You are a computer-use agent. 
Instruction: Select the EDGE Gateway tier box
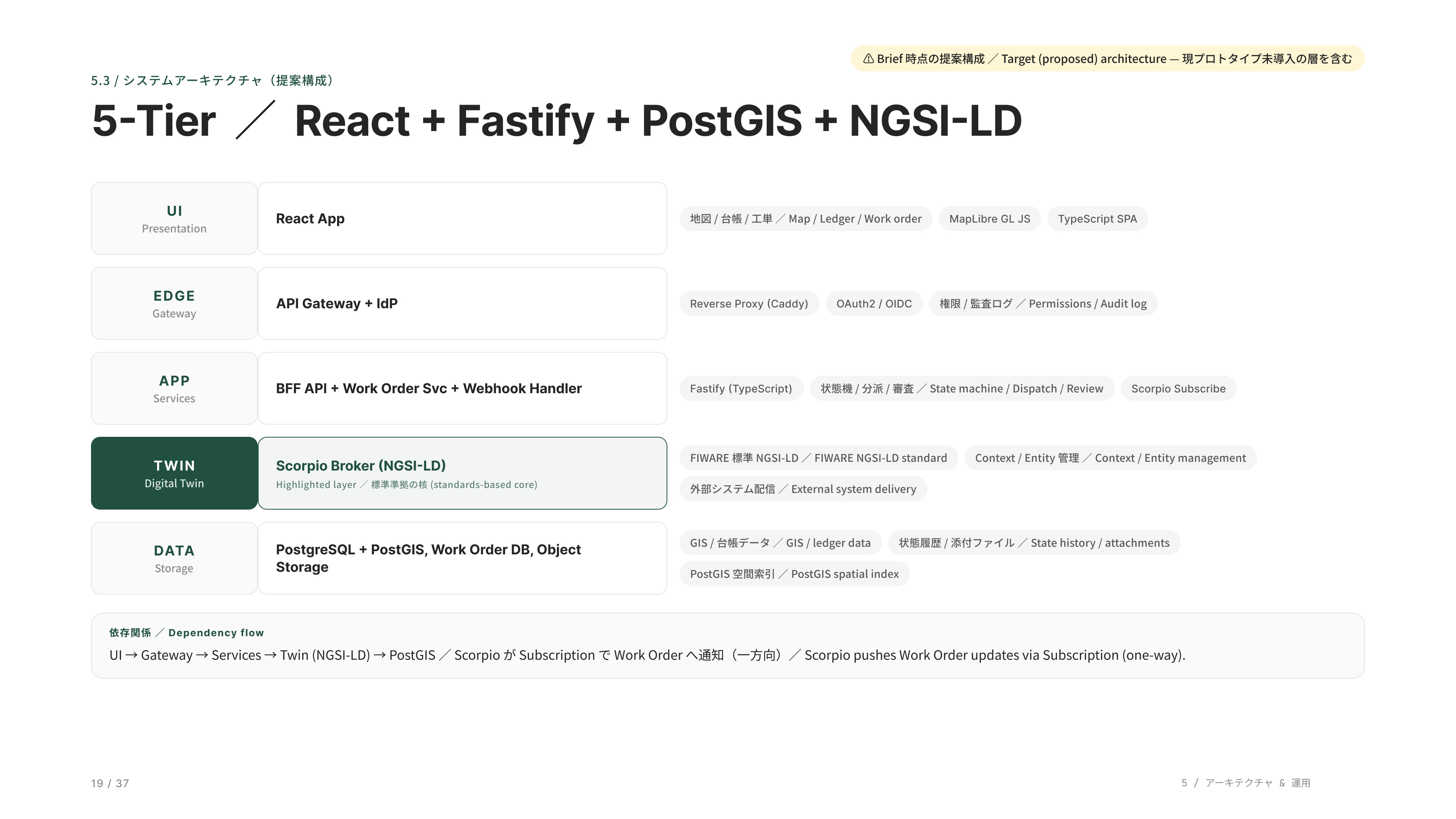(x=174, y=303)
